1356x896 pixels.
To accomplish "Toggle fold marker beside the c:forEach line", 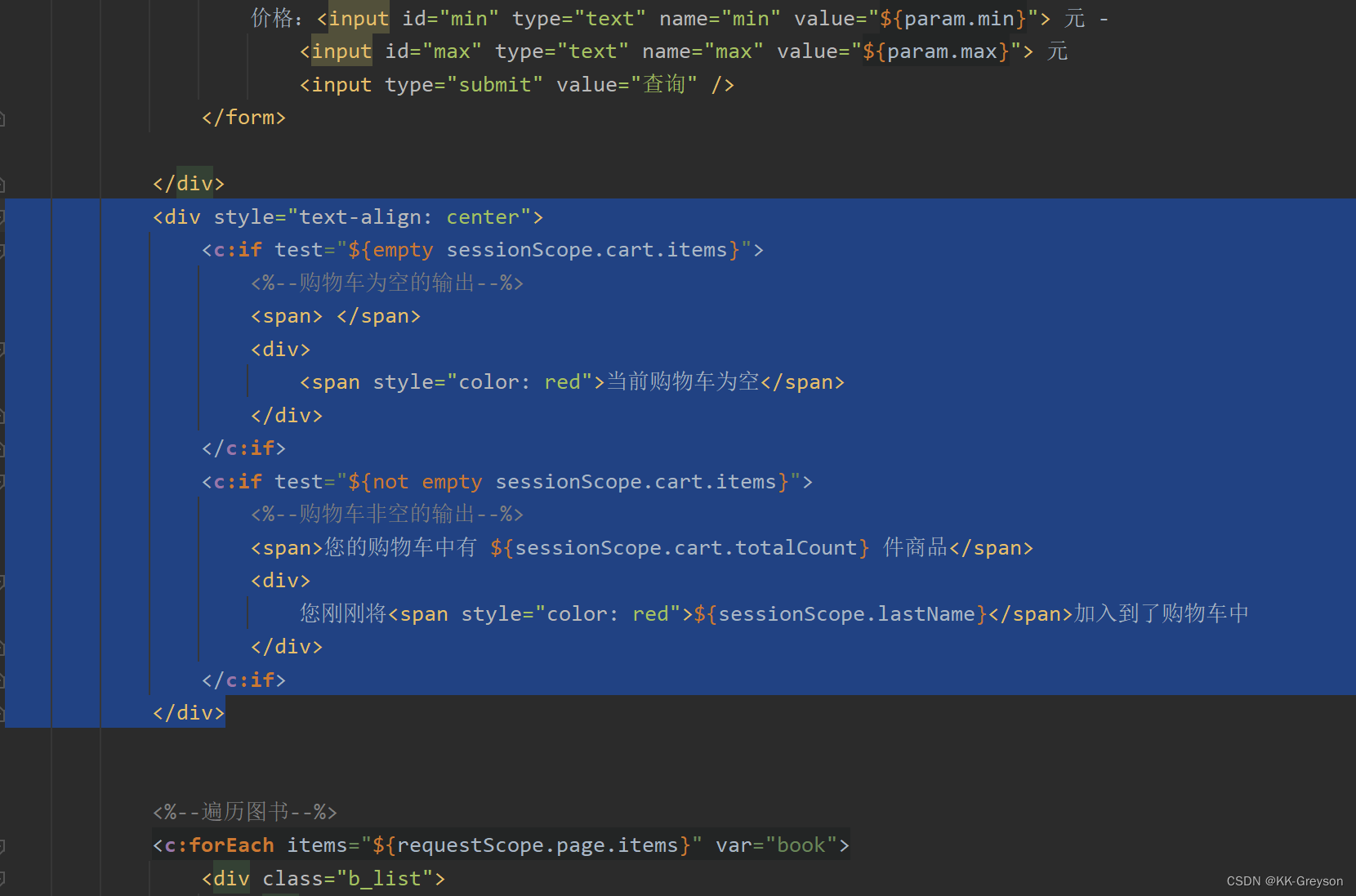I will click(x=2, y=846).
